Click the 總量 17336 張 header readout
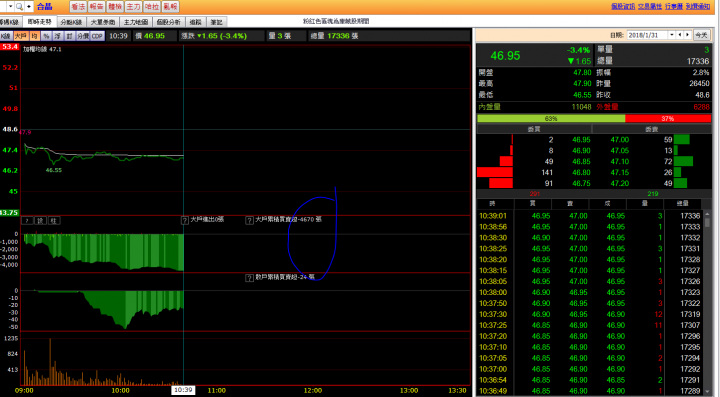 334,36
